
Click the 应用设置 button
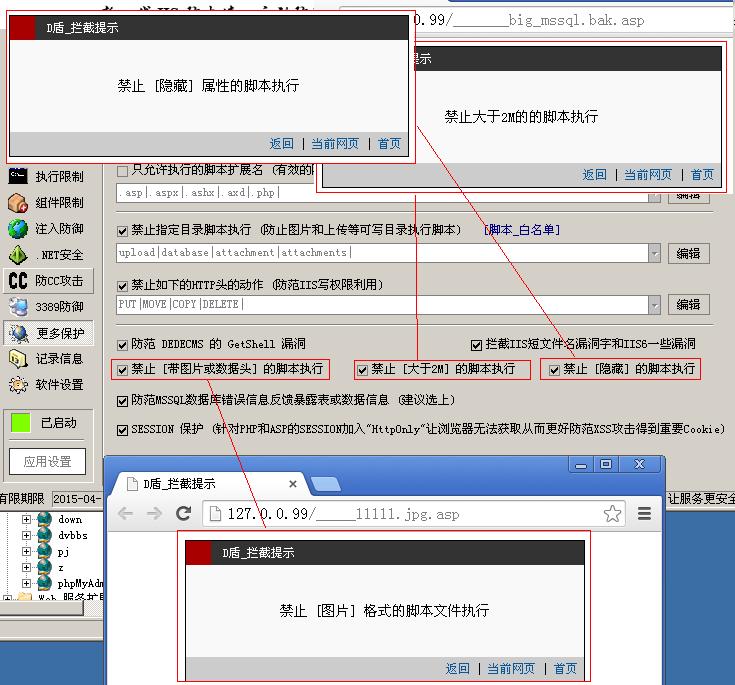[47, 461]
